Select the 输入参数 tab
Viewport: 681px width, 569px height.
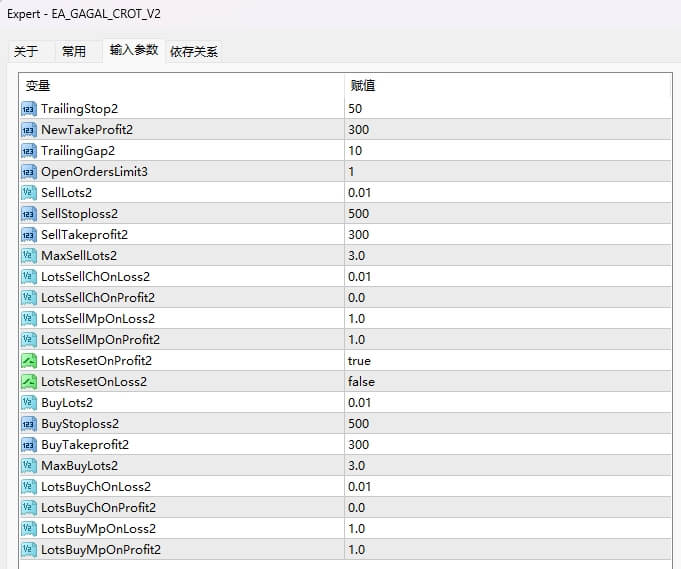click(x=134, y=50)
